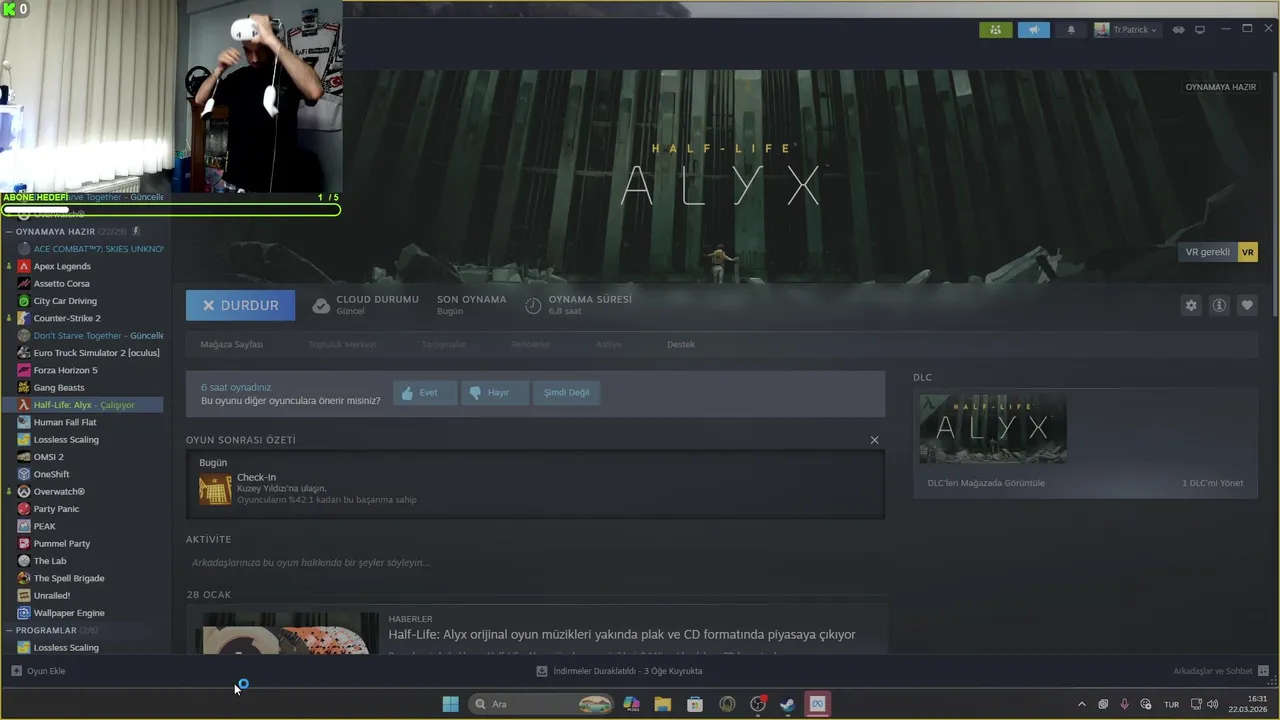Open the Windows Start menu
The width and height of the screenshot is (1280, 720).
(450, 704)
